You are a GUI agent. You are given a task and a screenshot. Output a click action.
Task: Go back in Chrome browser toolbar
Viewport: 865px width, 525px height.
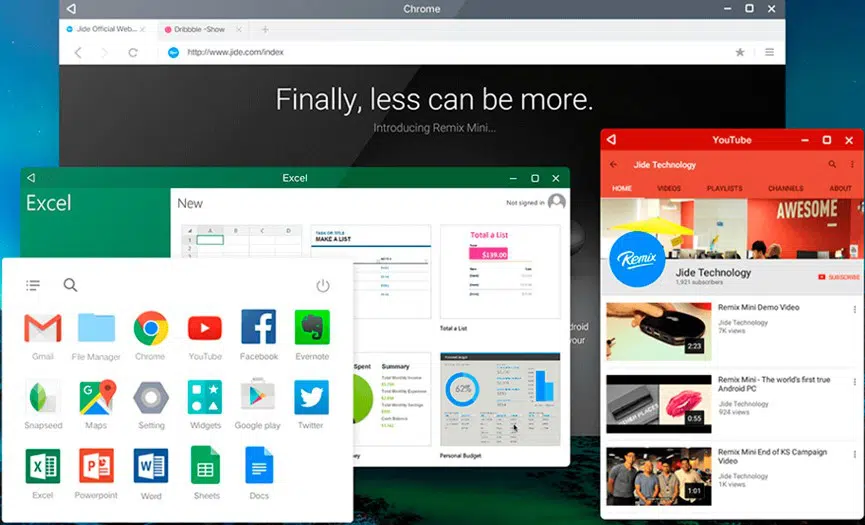click(78, 52)
